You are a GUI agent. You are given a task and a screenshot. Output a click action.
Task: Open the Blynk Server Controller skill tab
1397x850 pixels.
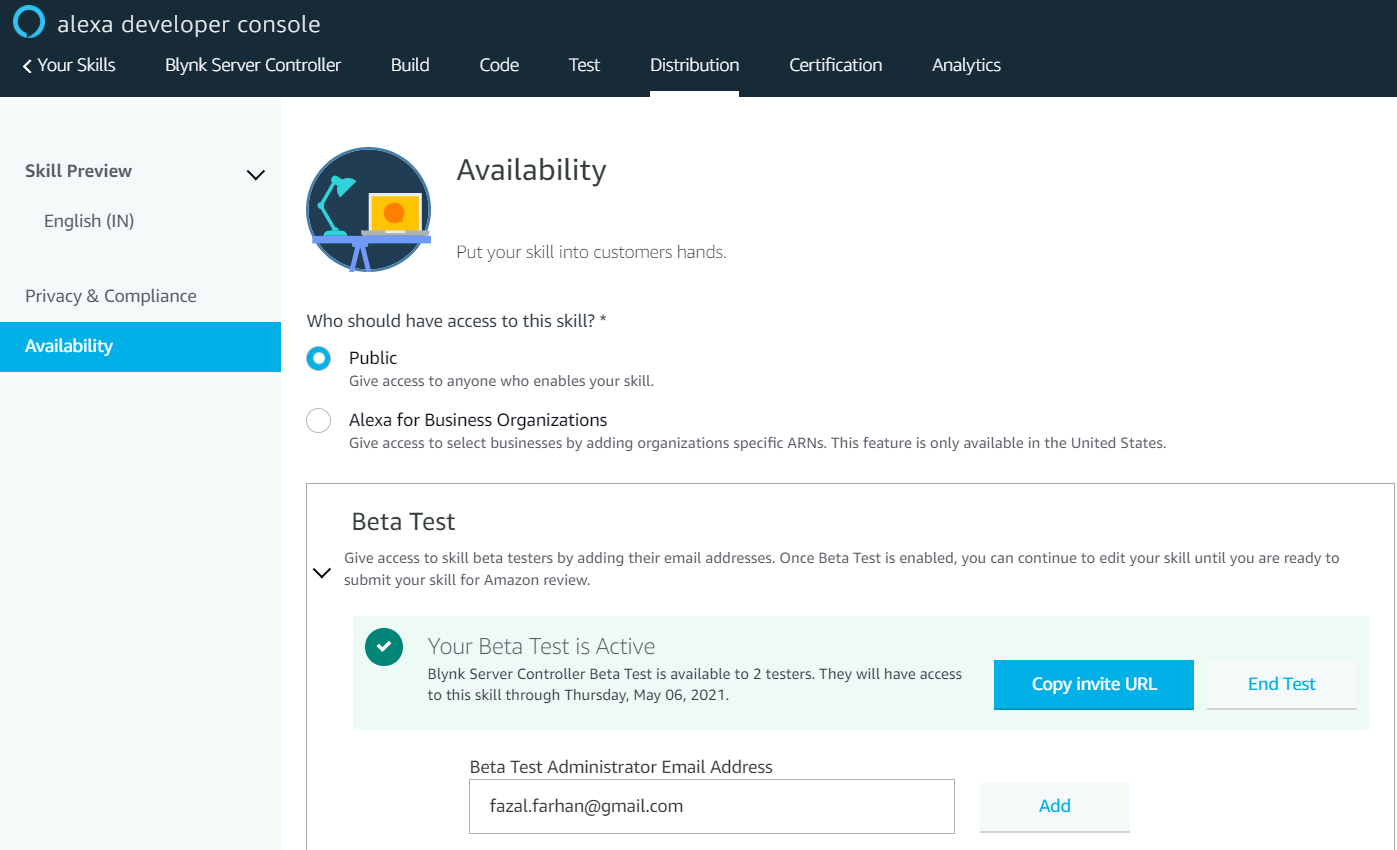click(253, 65)
